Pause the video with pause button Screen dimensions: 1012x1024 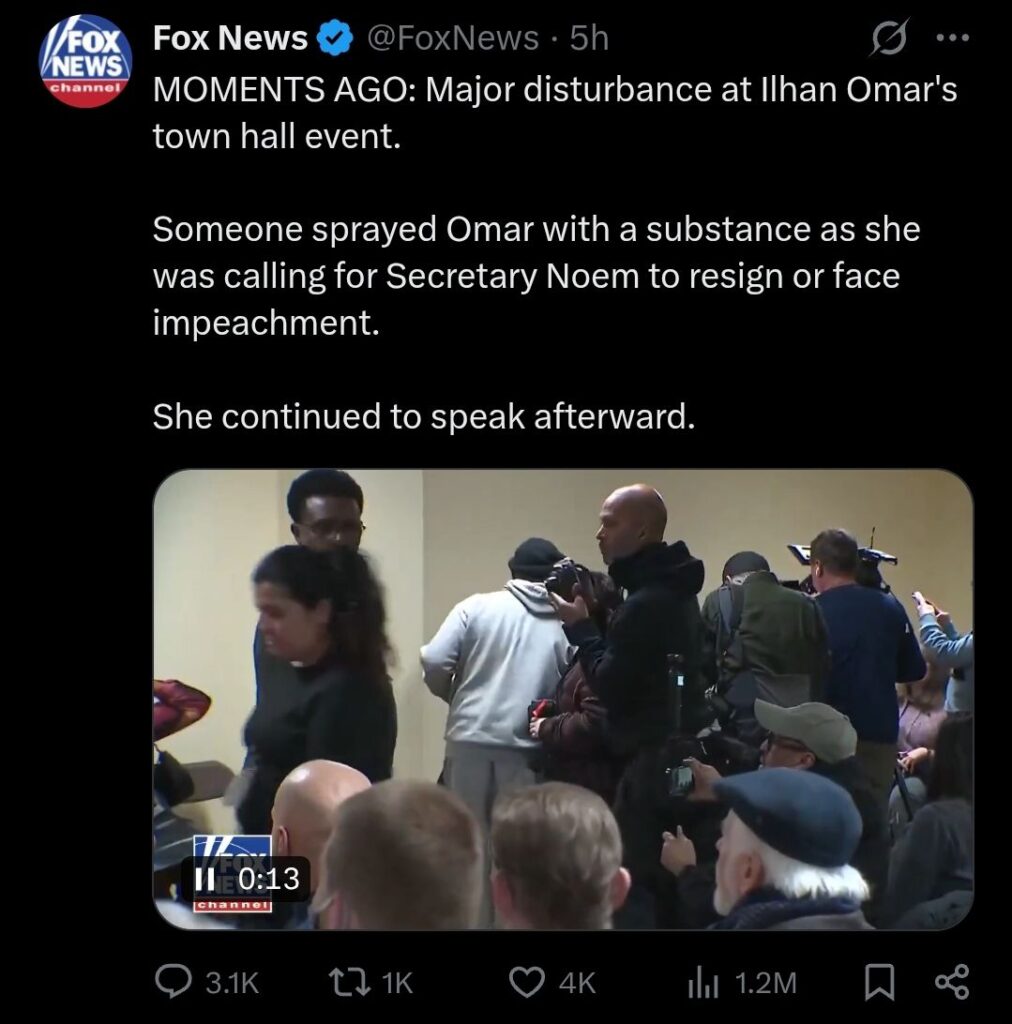[x=204, y=878]
